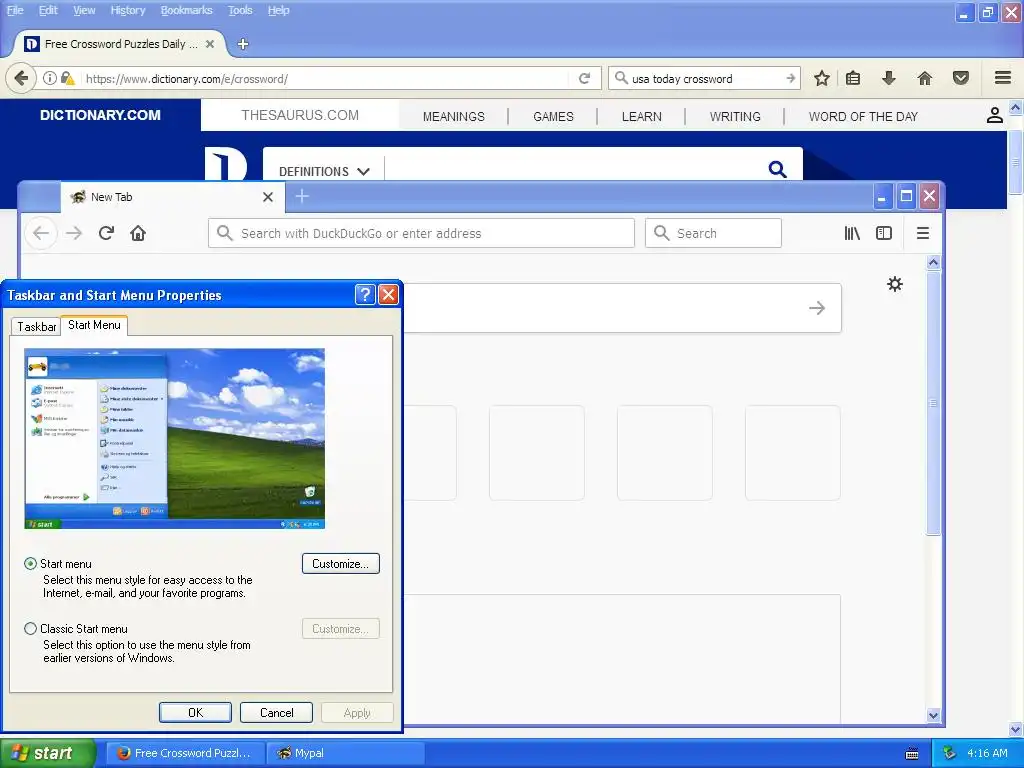1024x768 pixels.
Task: Focus Mypal Search box
Action: [x=713, y=233]
